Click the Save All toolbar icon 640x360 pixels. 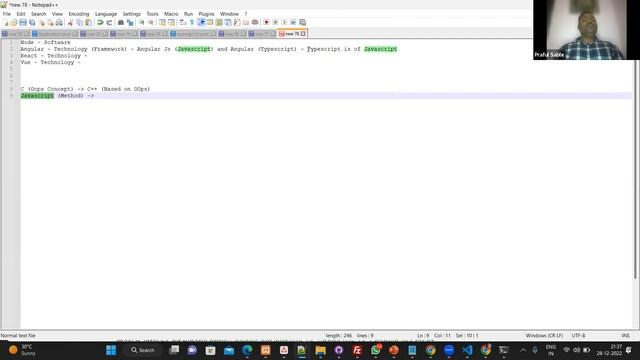32,22
